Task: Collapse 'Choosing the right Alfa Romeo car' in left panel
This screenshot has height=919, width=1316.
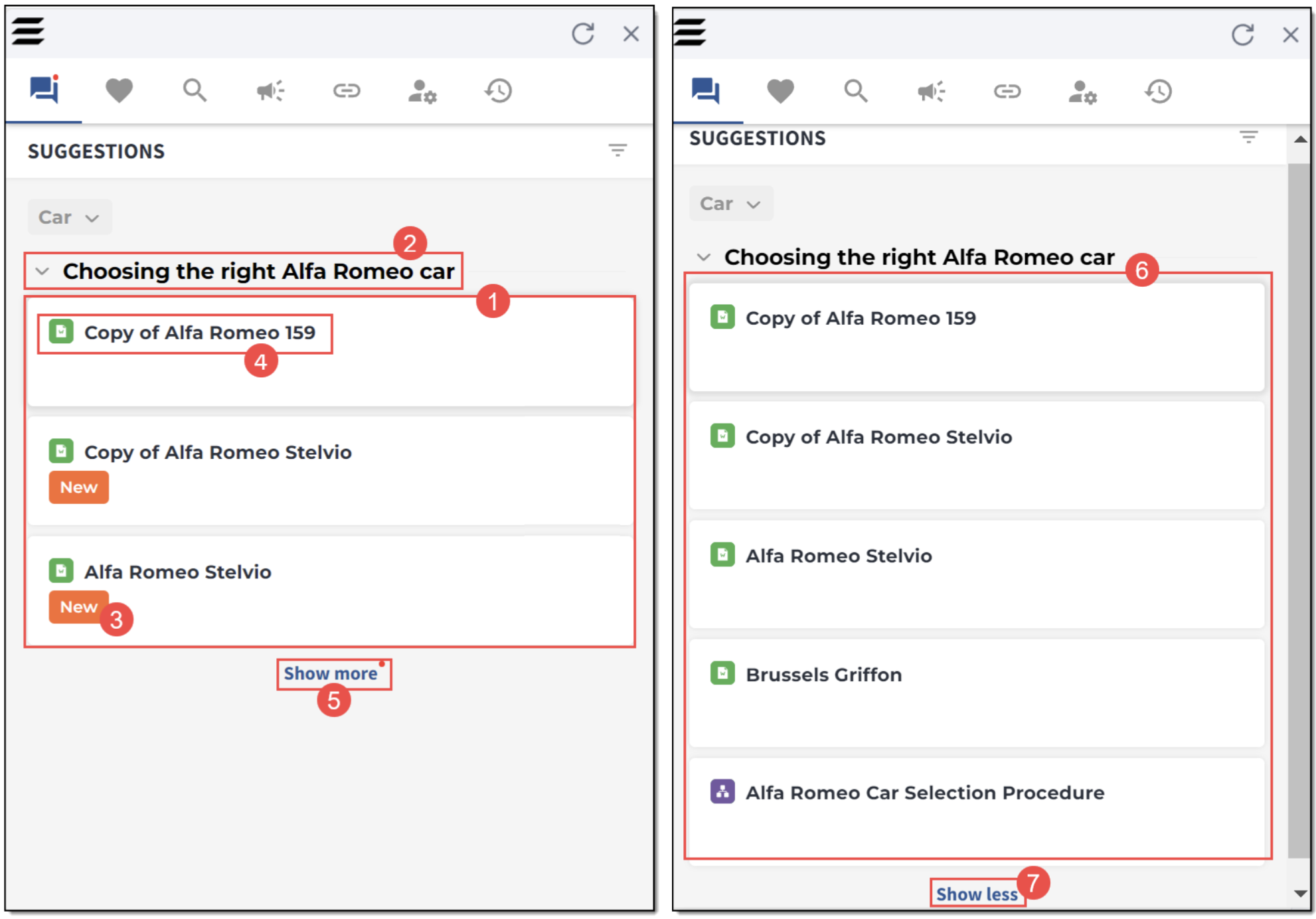Action: [42, 271]
